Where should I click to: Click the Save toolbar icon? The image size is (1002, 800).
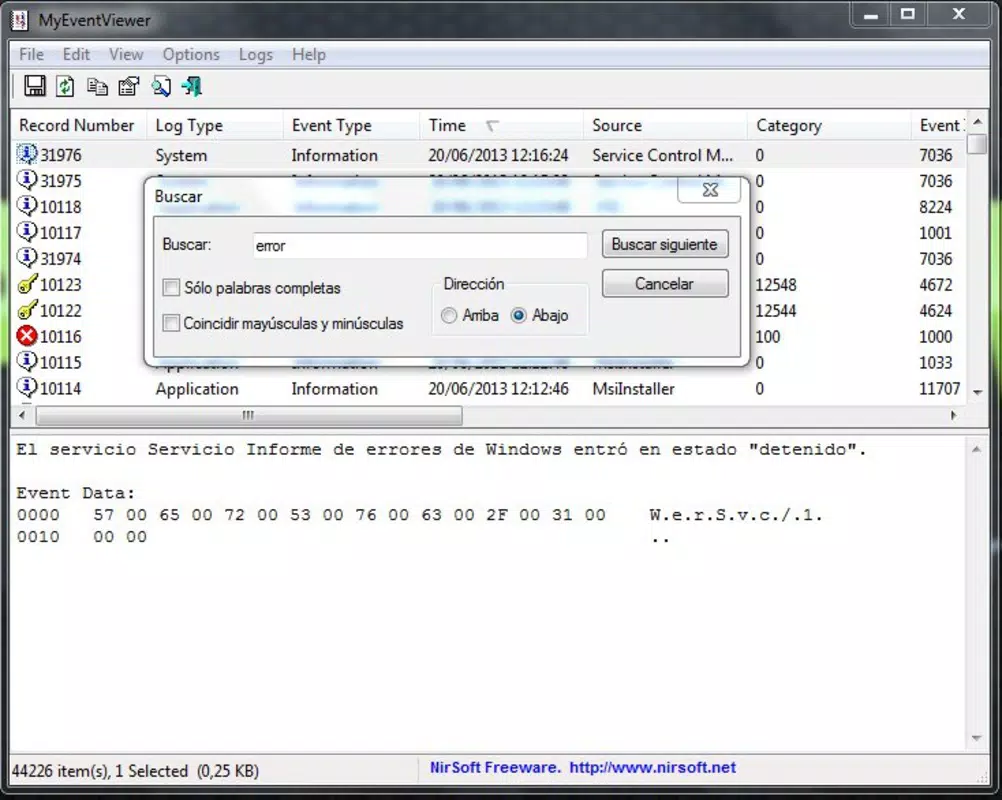pos(35,86)
